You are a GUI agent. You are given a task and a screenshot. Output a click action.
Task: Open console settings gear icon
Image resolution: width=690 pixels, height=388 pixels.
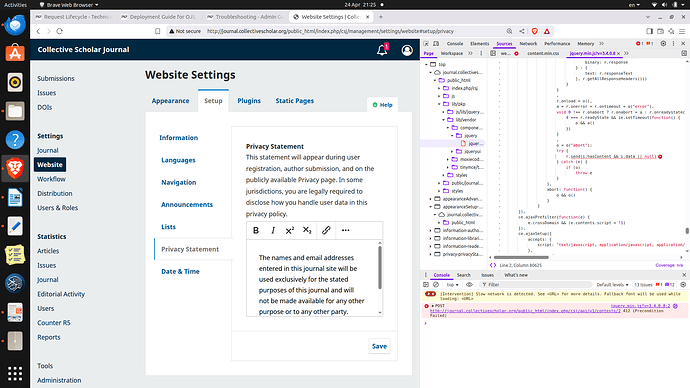coord(683,285)
